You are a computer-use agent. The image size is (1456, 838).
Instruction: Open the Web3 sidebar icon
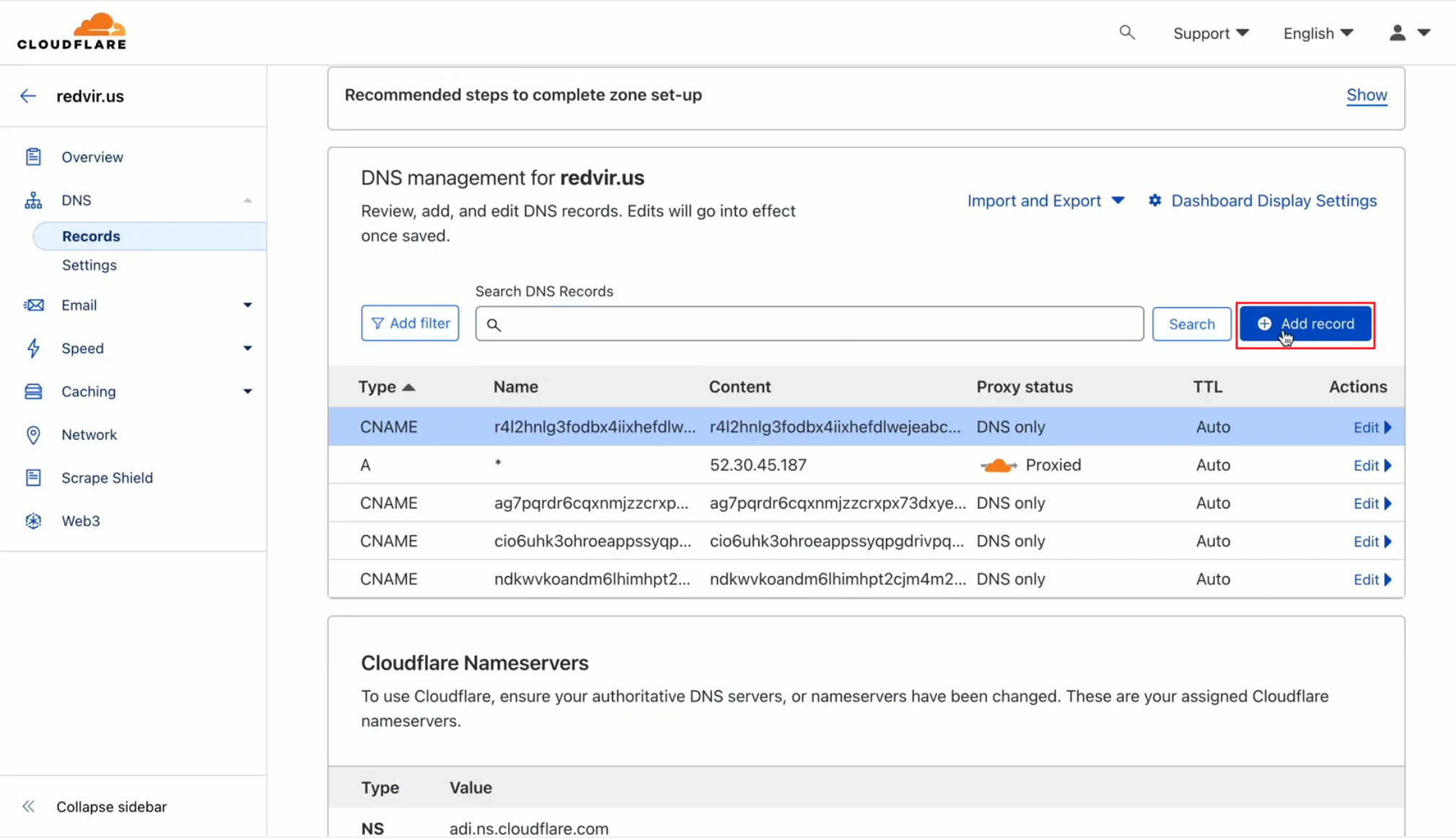click(33, 521)
